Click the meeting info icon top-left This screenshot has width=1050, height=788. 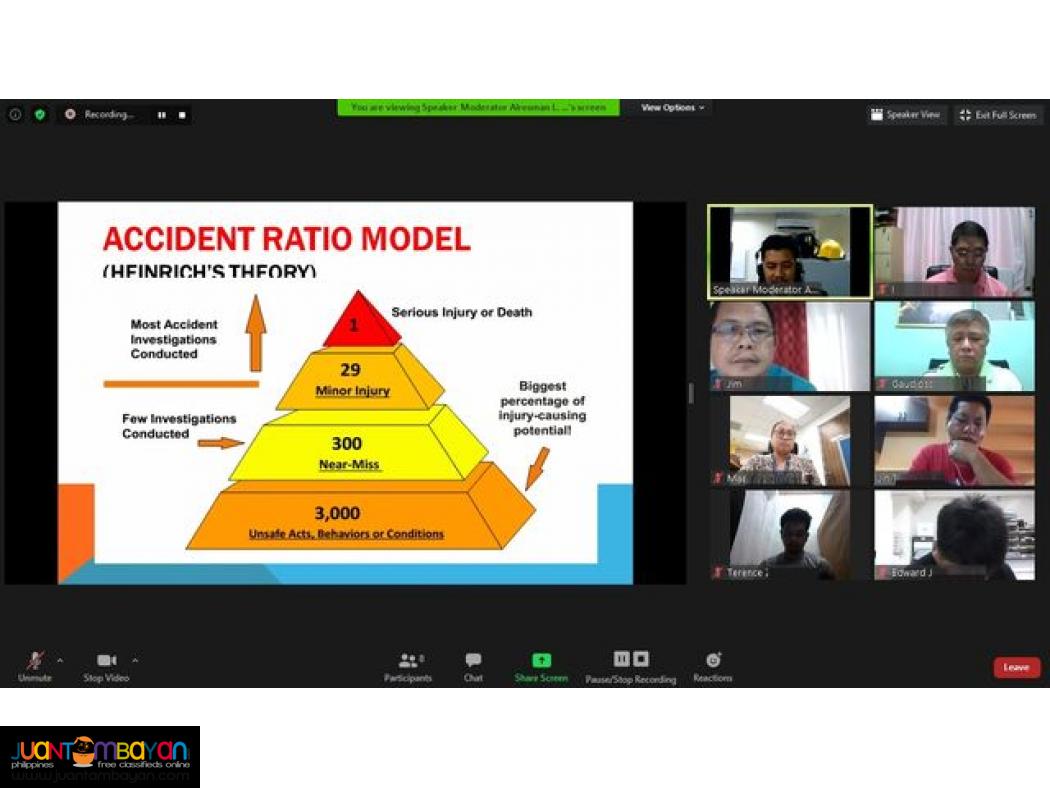click(x=14, y=114)
